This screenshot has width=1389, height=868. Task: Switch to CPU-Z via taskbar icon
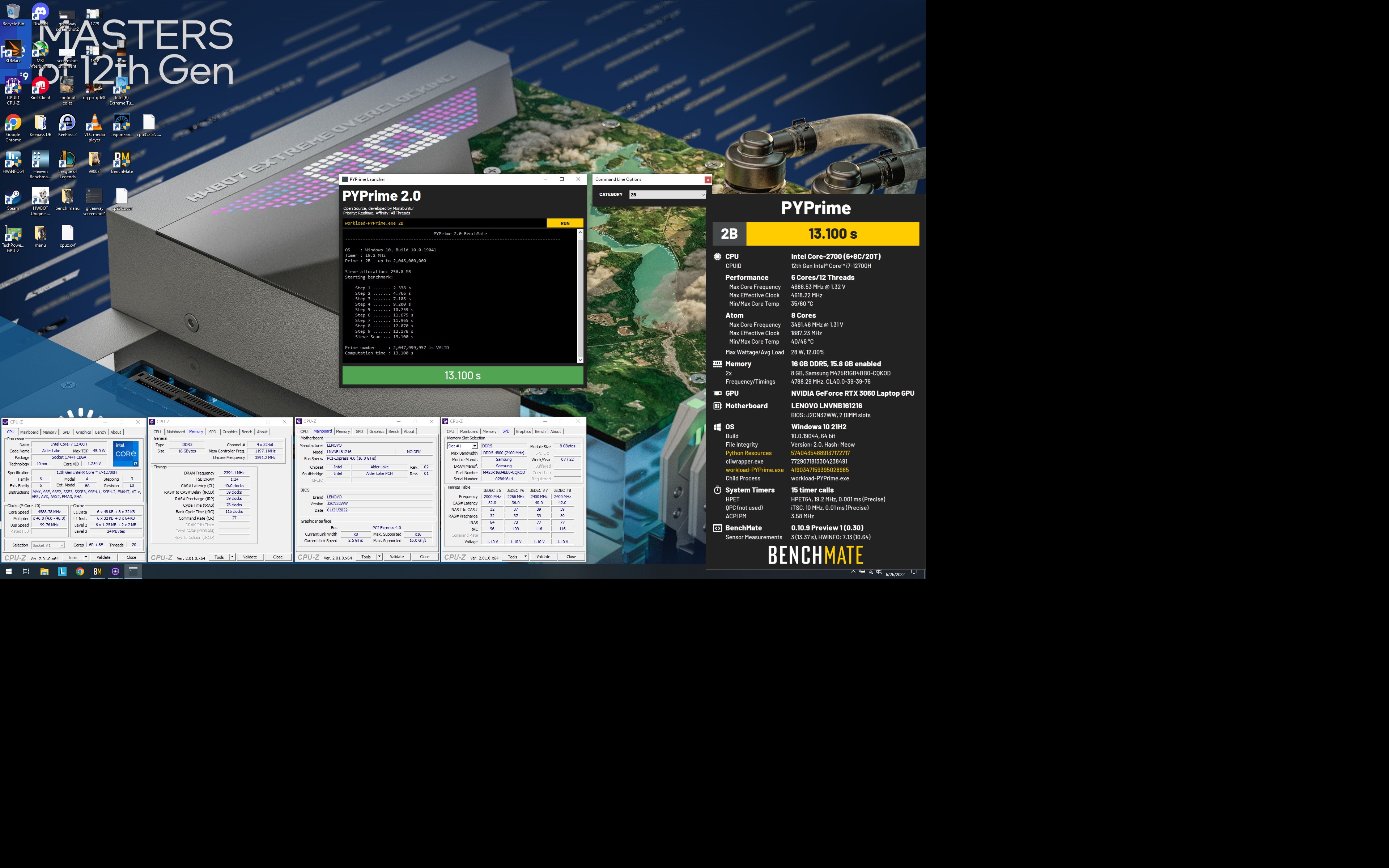click(x=115, y=571)
